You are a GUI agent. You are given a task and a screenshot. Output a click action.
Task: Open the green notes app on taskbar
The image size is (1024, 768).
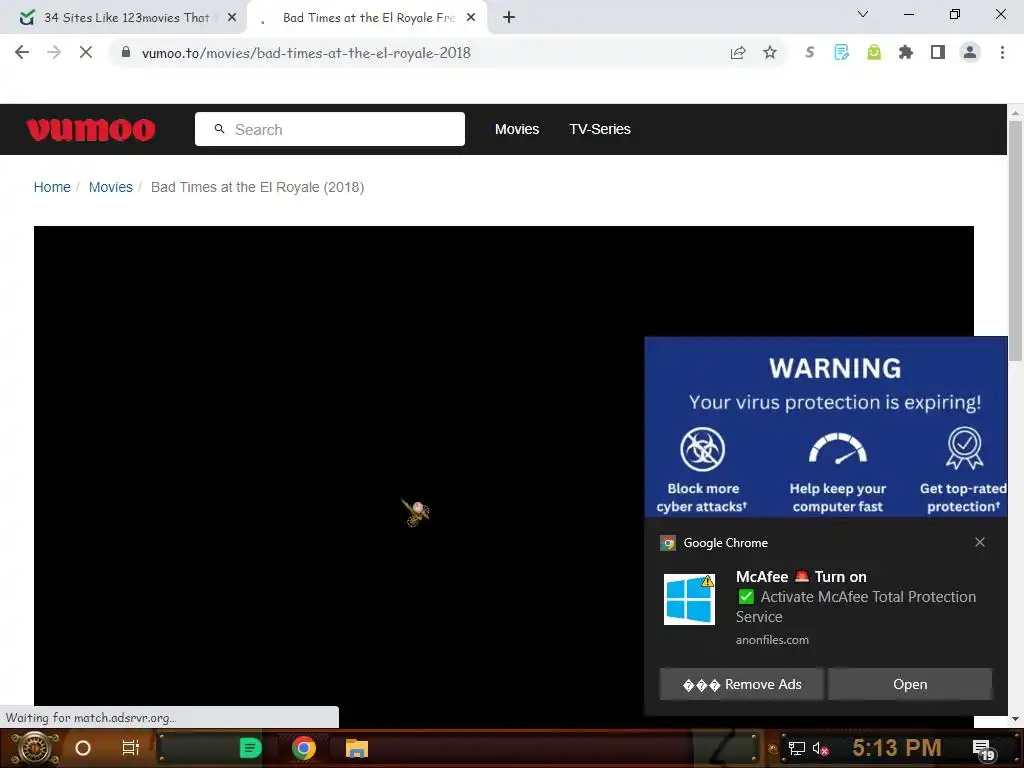coord(250,748)
